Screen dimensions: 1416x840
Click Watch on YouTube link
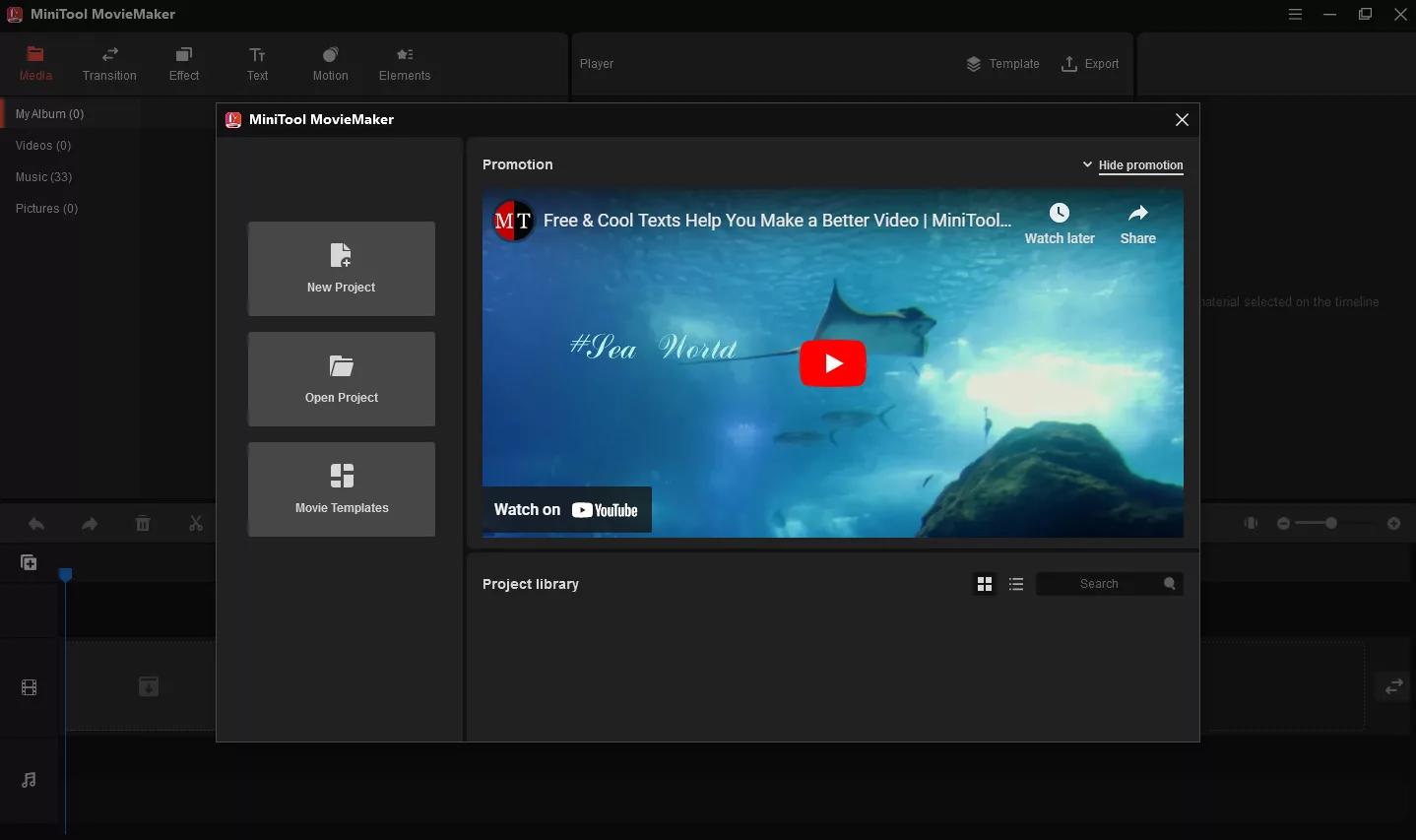pyautogui.click(x=566, y=510)
